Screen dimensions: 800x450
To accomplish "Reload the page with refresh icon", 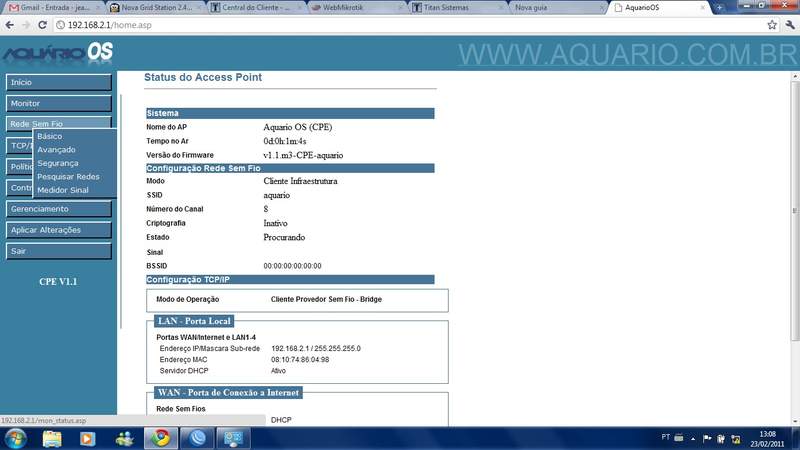I will click(x=42, y=25).
